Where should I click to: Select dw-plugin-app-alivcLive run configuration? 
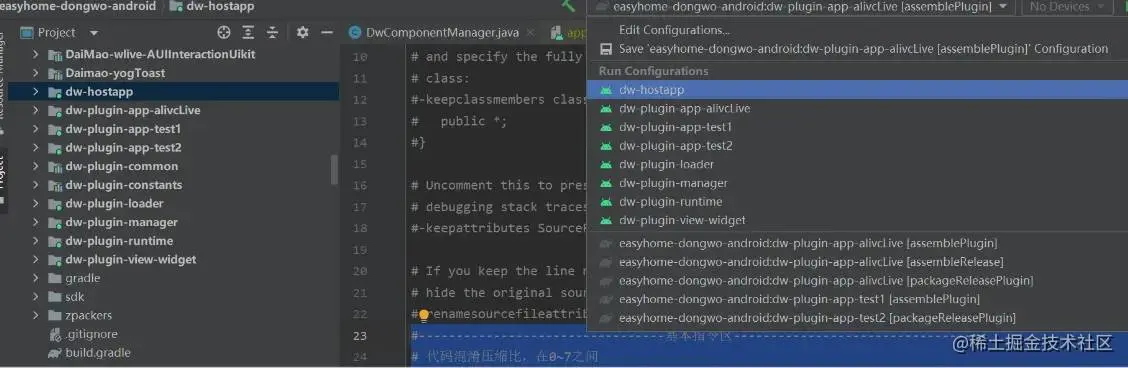[x=857, y=109]
